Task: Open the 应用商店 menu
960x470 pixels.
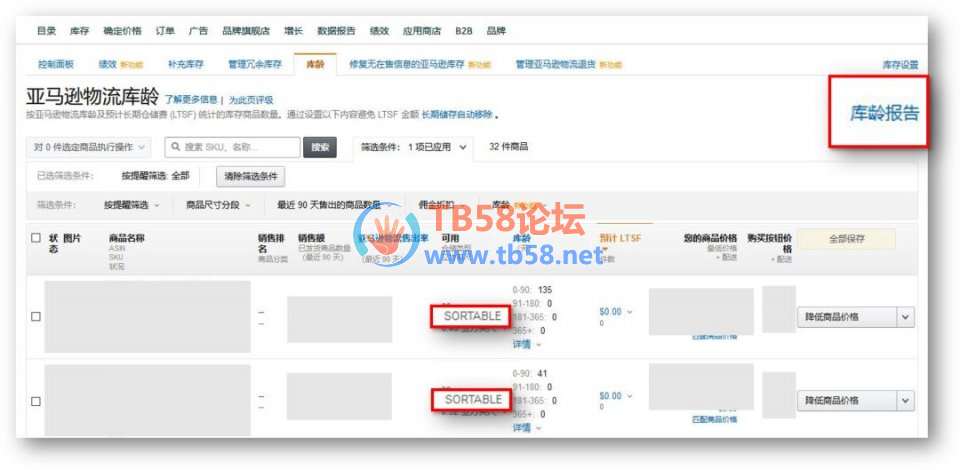Action: tap(422, 31)
